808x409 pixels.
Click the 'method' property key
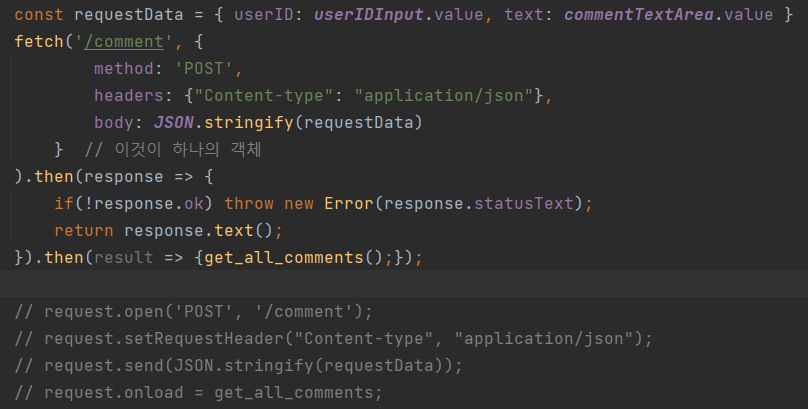tap(124, 69)
